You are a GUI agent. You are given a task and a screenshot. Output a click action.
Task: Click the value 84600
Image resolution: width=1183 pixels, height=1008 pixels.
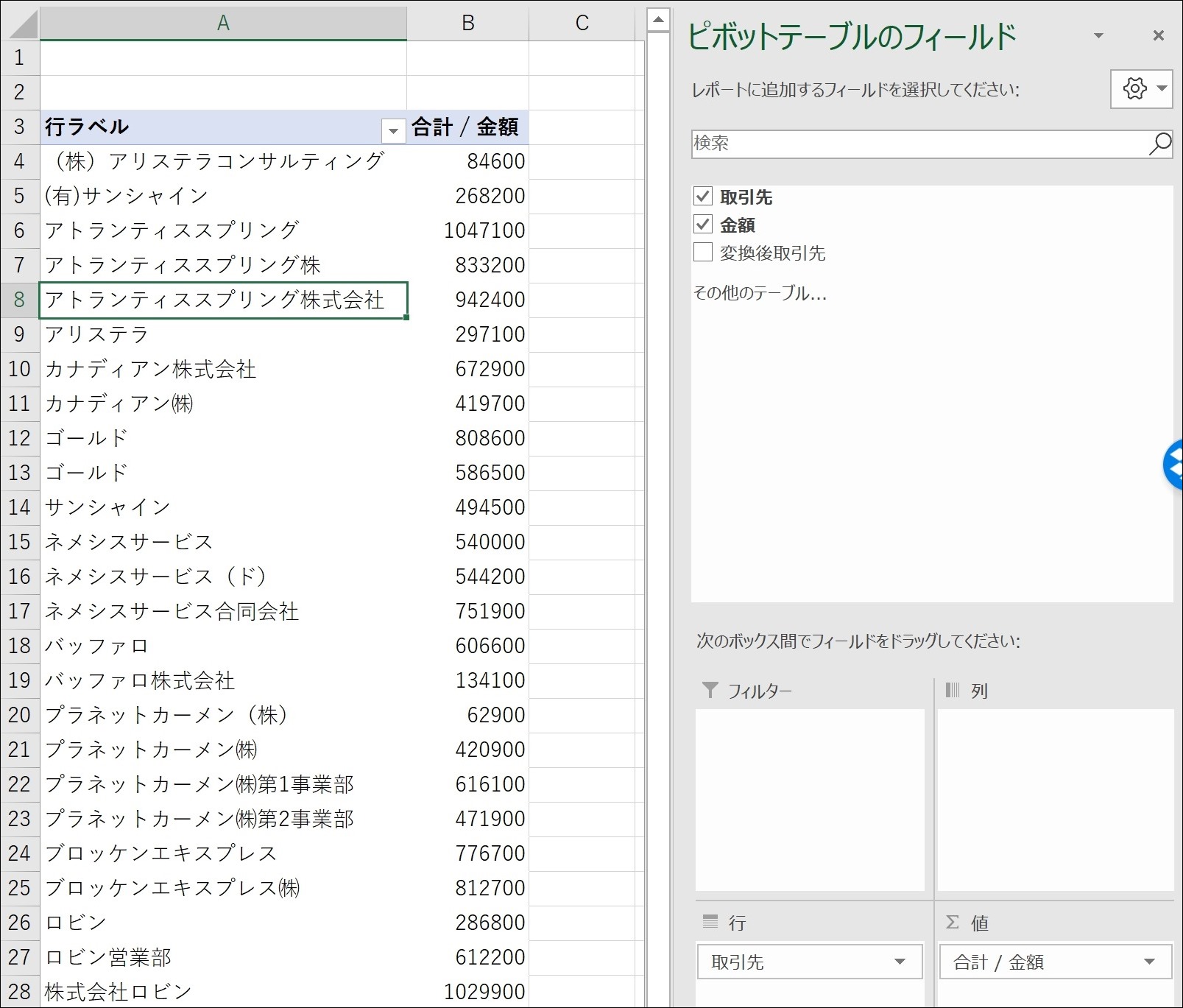(467, 161)
